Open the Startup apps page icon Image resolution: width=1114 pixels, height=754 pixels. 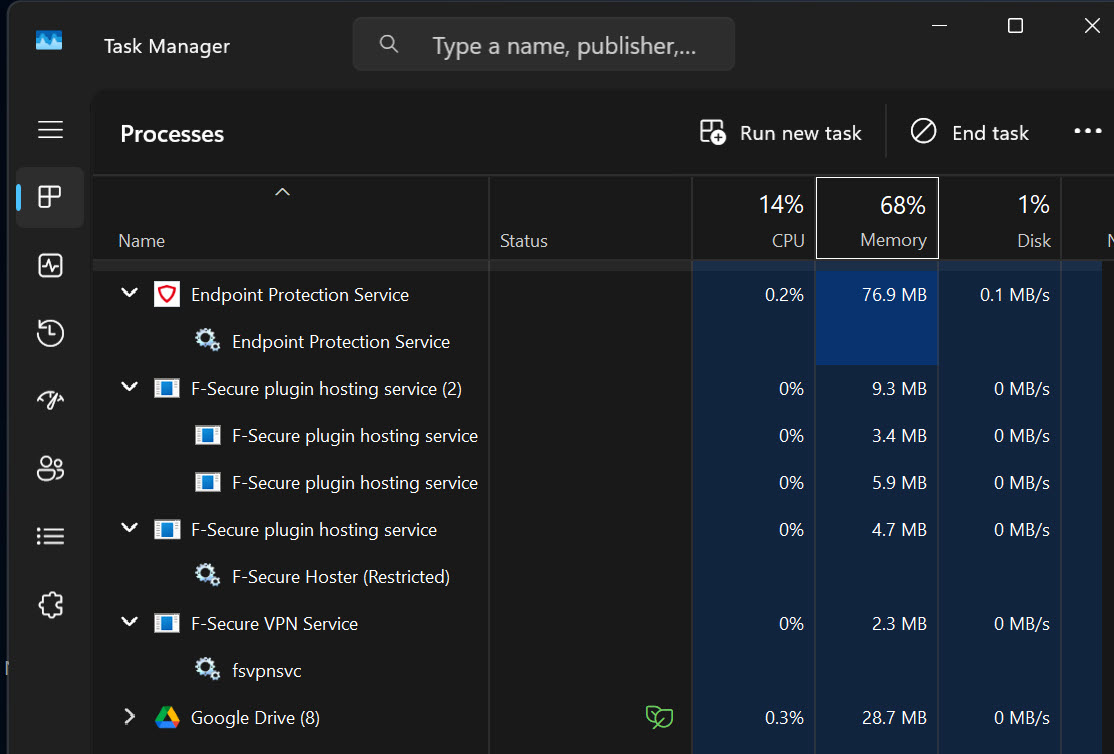pyautogui.click(x=50, y=401)
